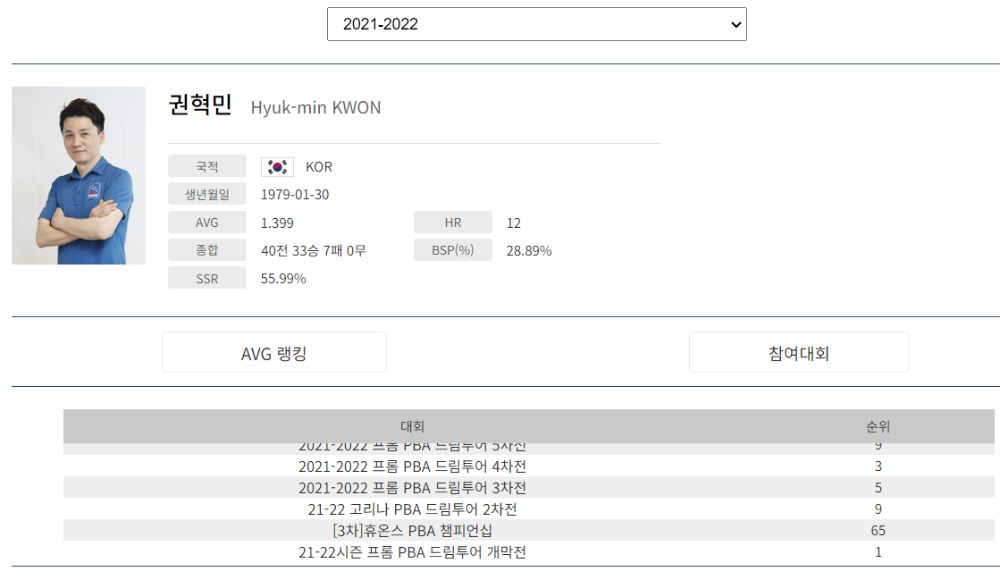This screenshot has height=578, width=1000.
Task: Click rank 5 for 3차전
Action: [x=878, y=487]
